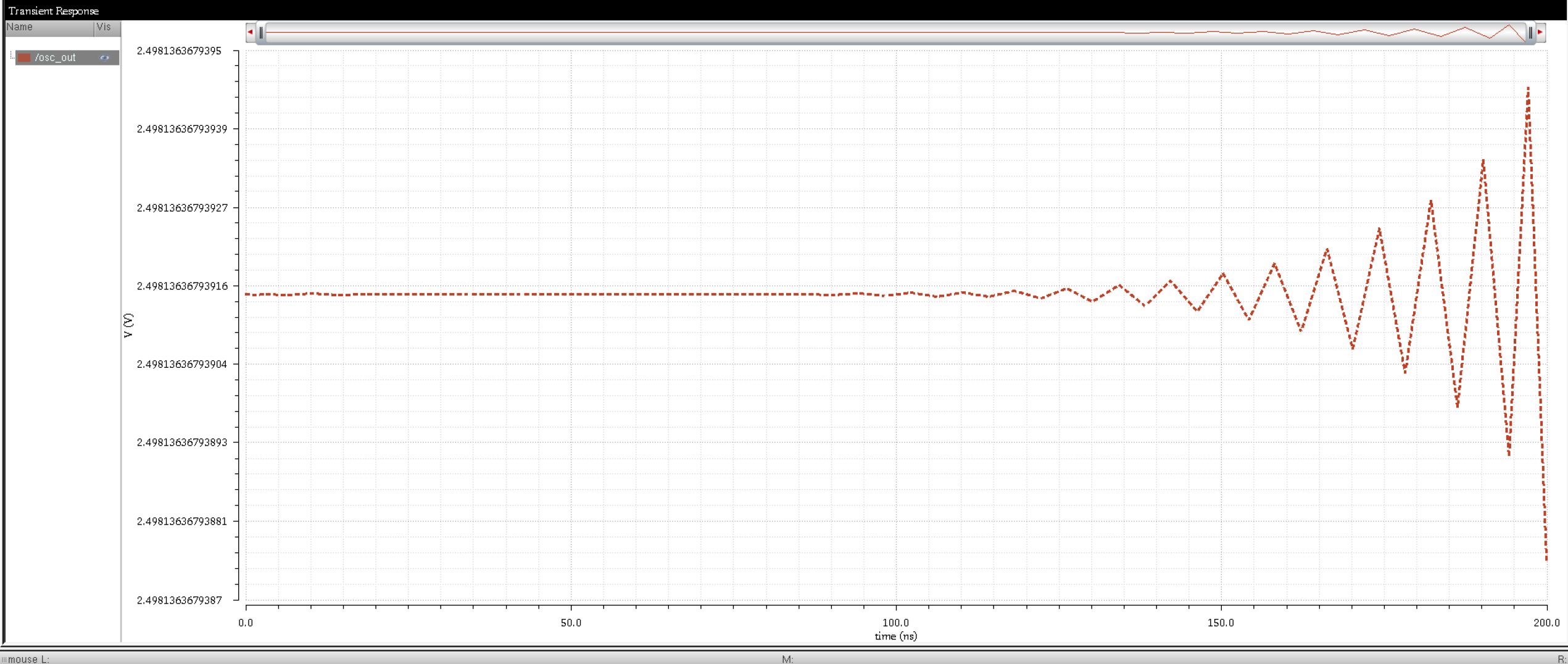Click the V (V) y-axis label
The height and width of the screenshot is (664, 1568).
128,325
